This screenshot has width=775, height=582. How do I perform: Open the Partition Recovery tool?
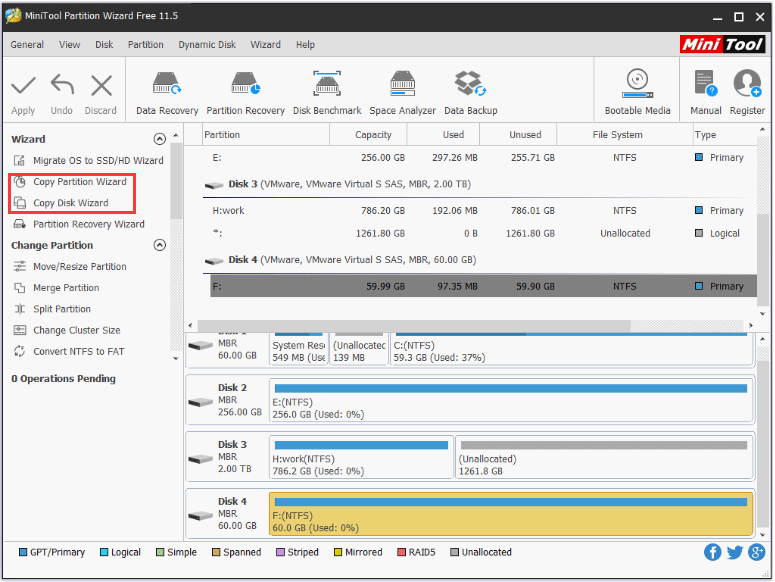click(x=246, y=93)
